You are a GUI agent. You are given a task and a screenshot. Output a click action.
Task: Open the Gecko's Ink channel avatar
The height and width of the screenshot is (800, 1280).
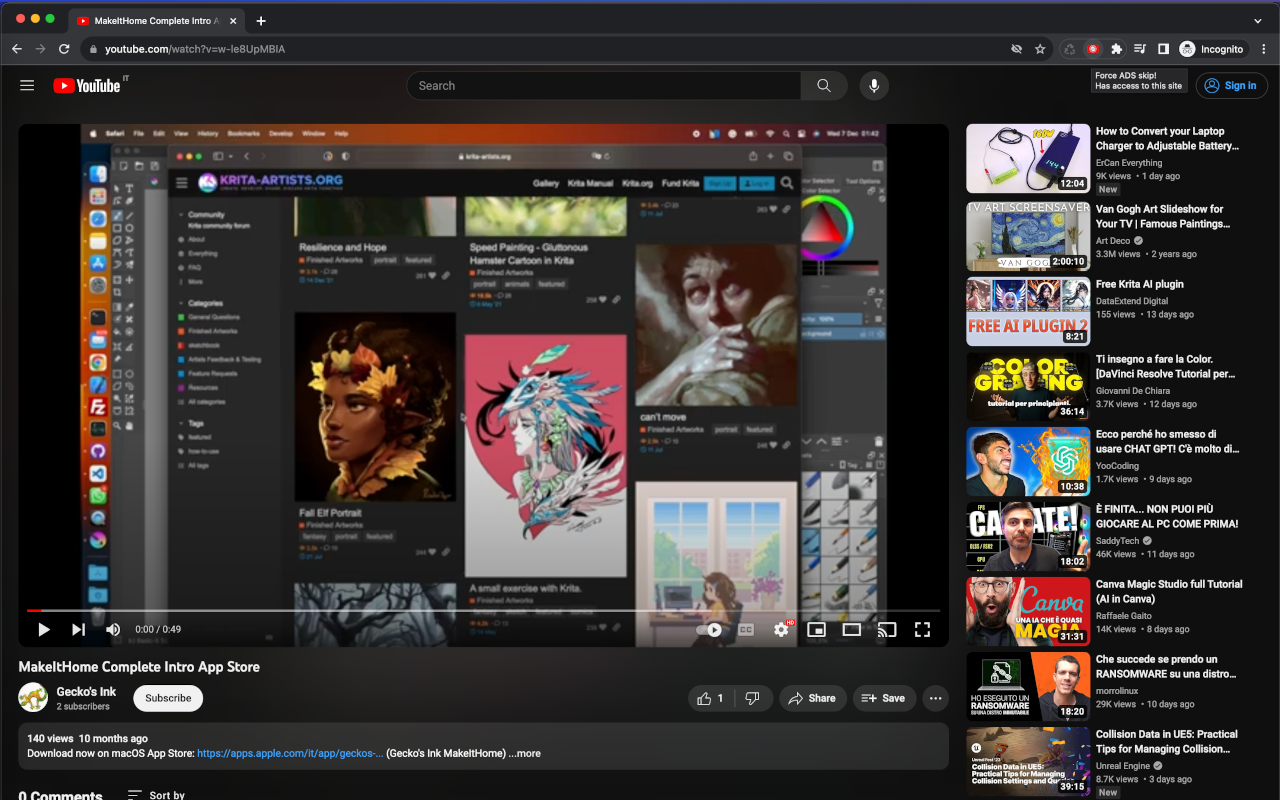tap(33, 698)
